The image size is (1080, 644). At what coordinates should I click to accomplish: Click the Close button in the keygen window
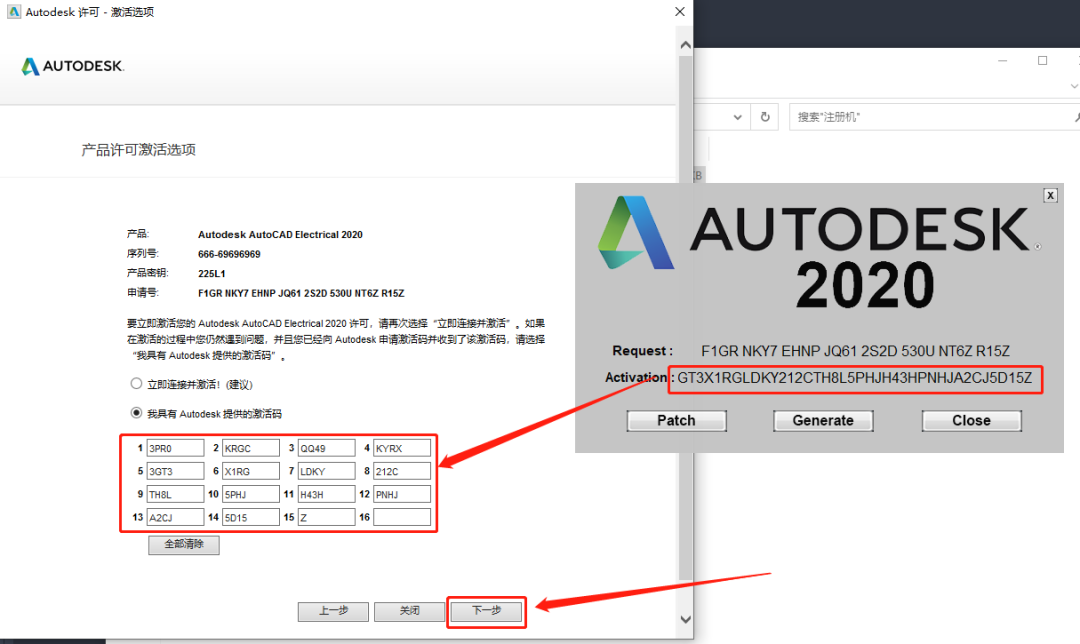972,421
